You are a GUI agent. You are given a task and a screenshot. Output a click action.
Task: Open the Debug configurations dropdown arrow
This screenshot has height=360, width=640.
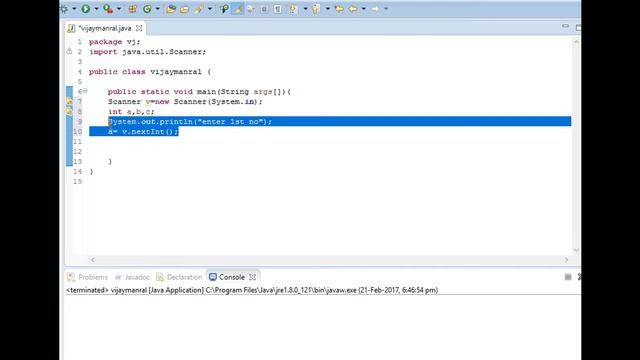click(74, 9)
